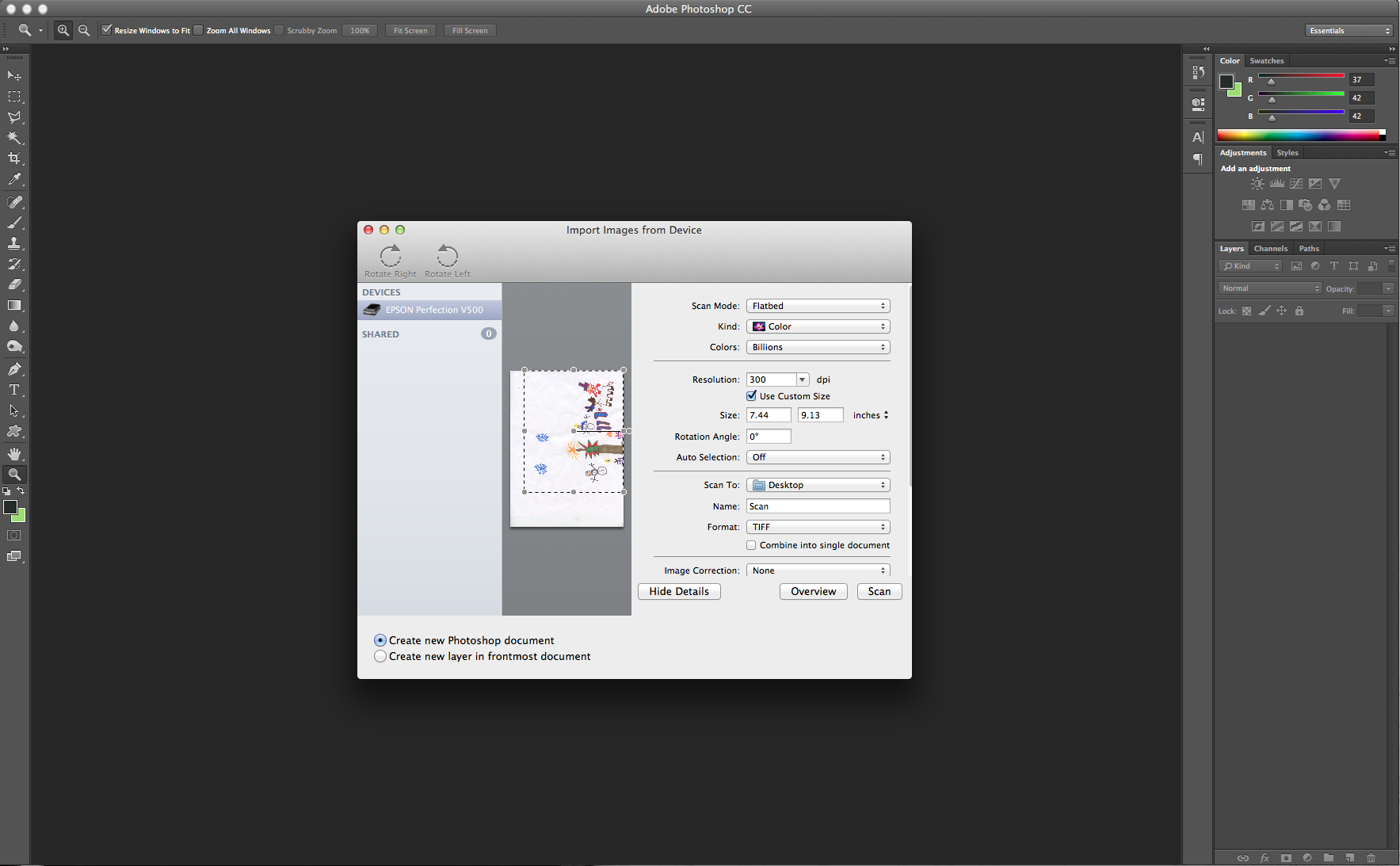Select the Healing Brush tool
Screen dimensions: 1400x866
point(14,200)
